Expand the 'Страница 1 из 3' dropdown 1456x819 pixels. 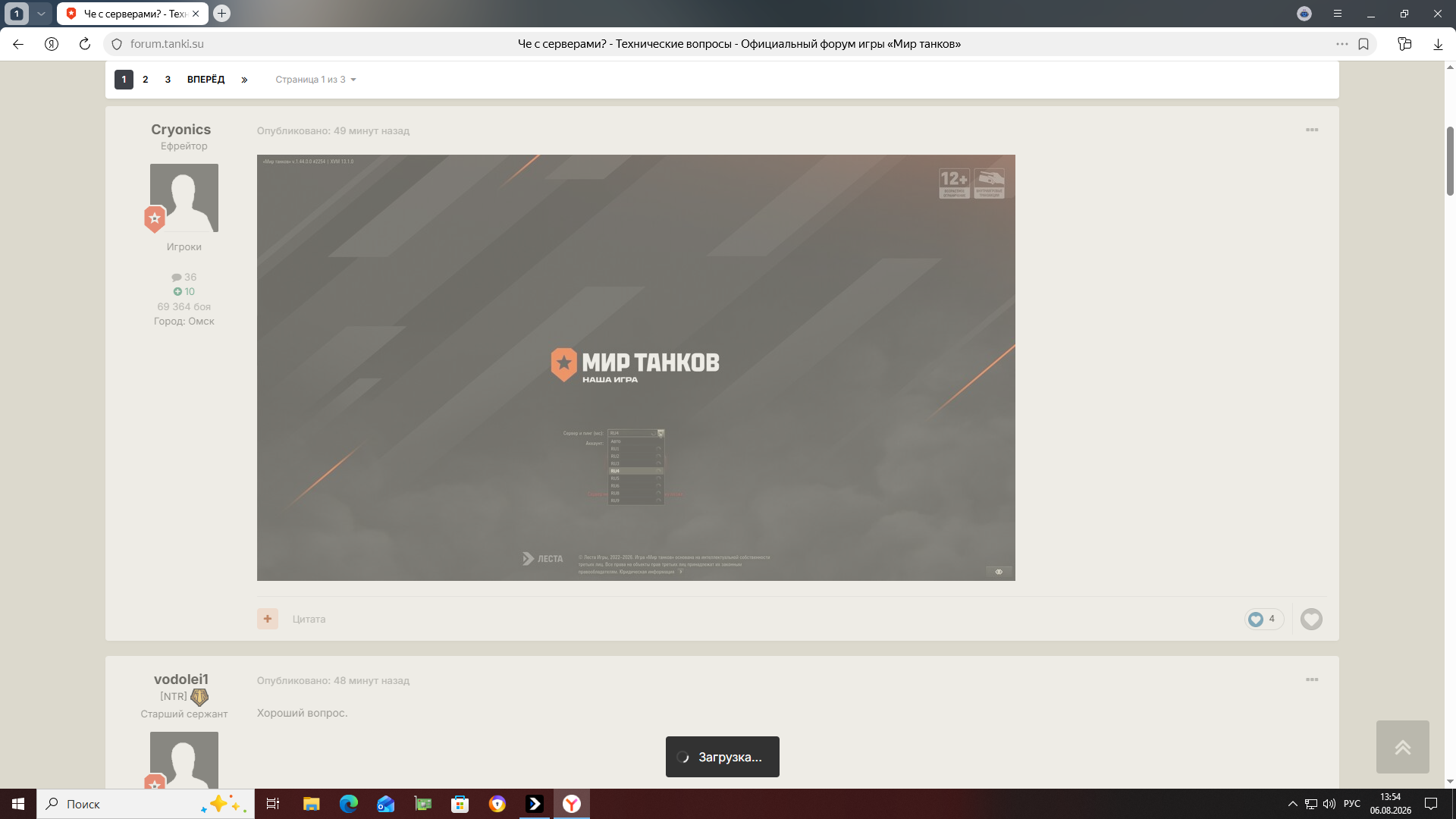point(315,80)
